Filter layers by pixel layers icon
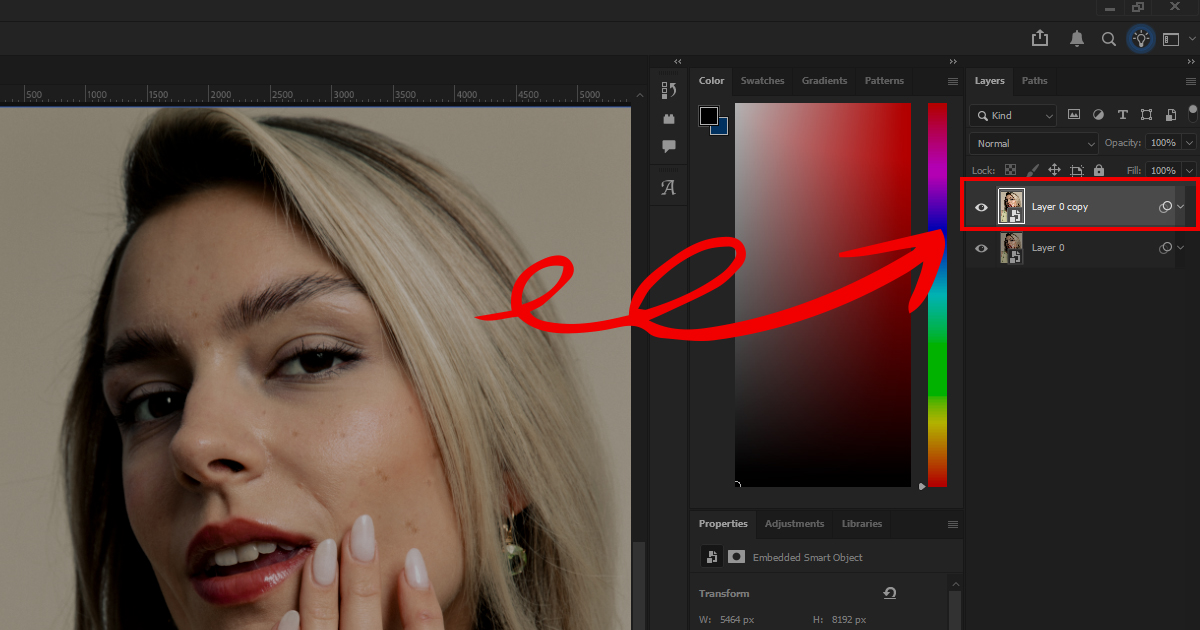The image size is (1200, 630). click(1074, 115)
